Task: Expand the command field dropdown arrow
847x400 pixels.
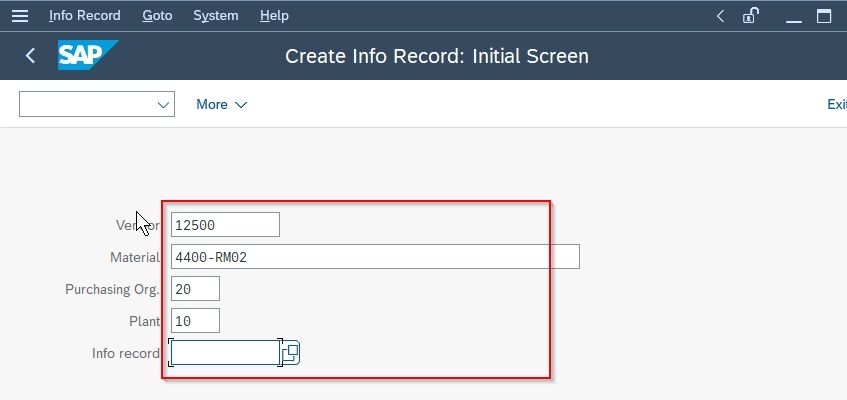Action: [x=163, y=104]
